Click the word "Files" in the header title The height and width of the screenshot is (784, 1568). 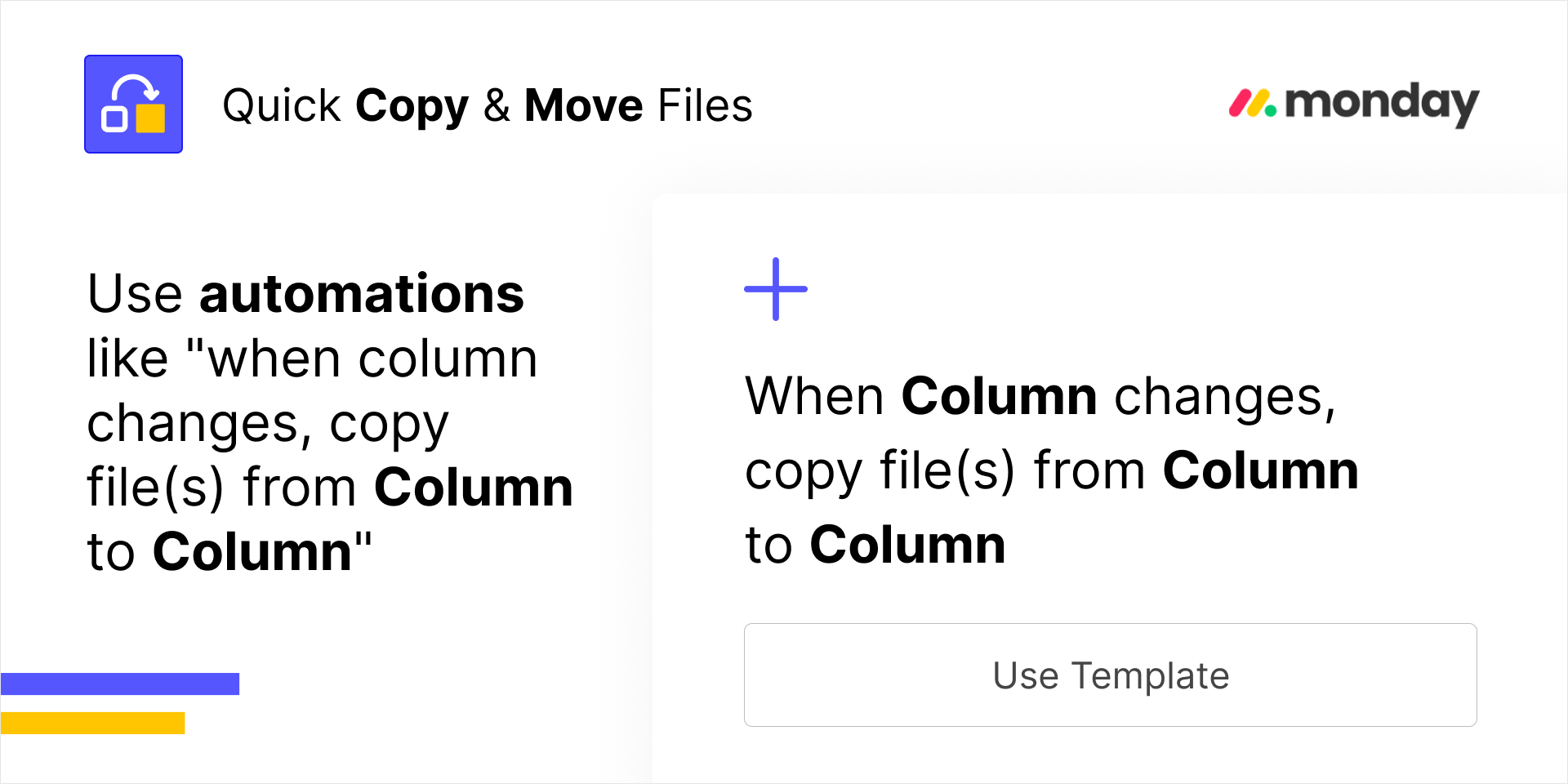click(x=706, y=105)
